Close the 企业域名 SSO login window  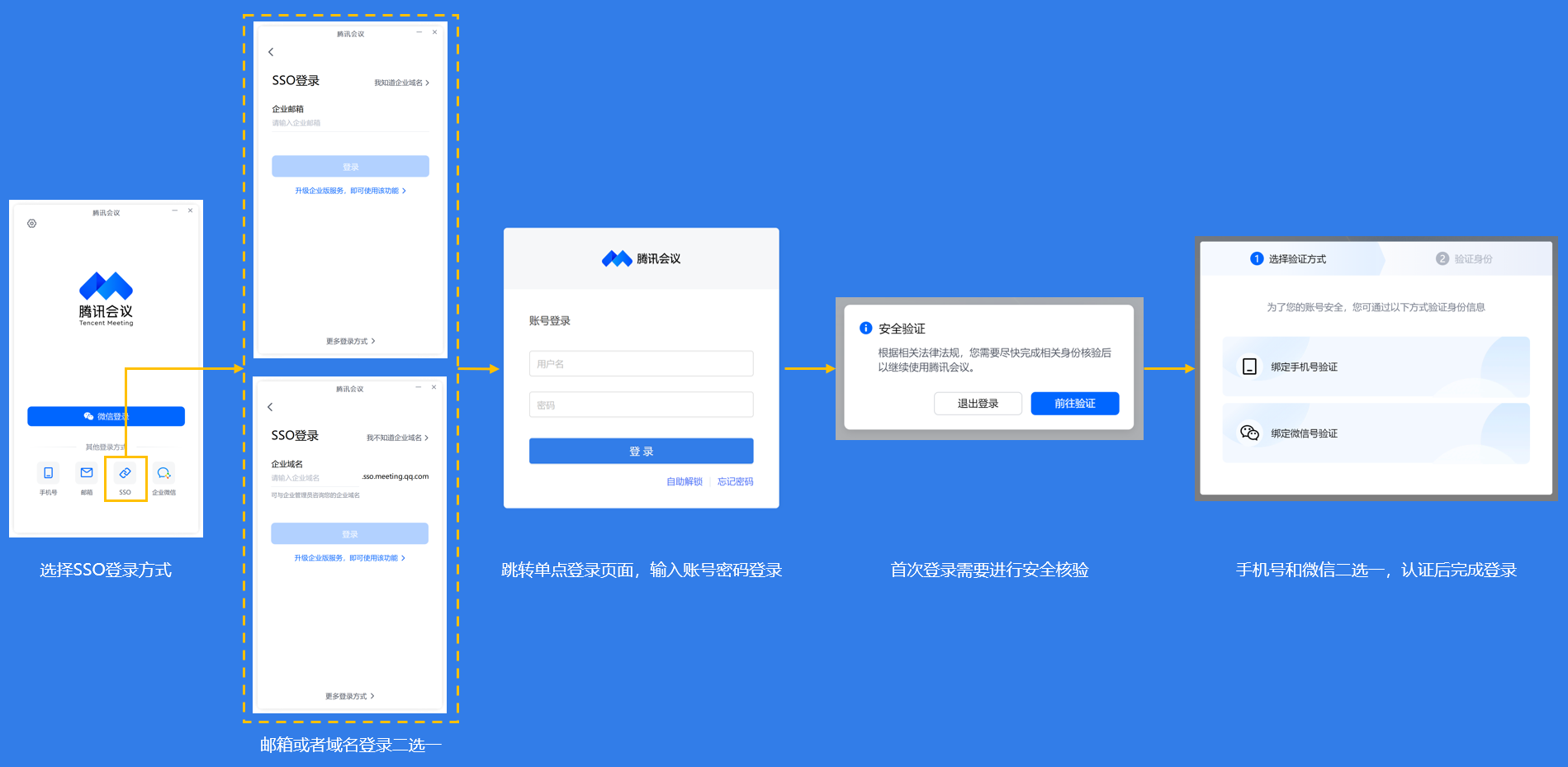(433, 387)
